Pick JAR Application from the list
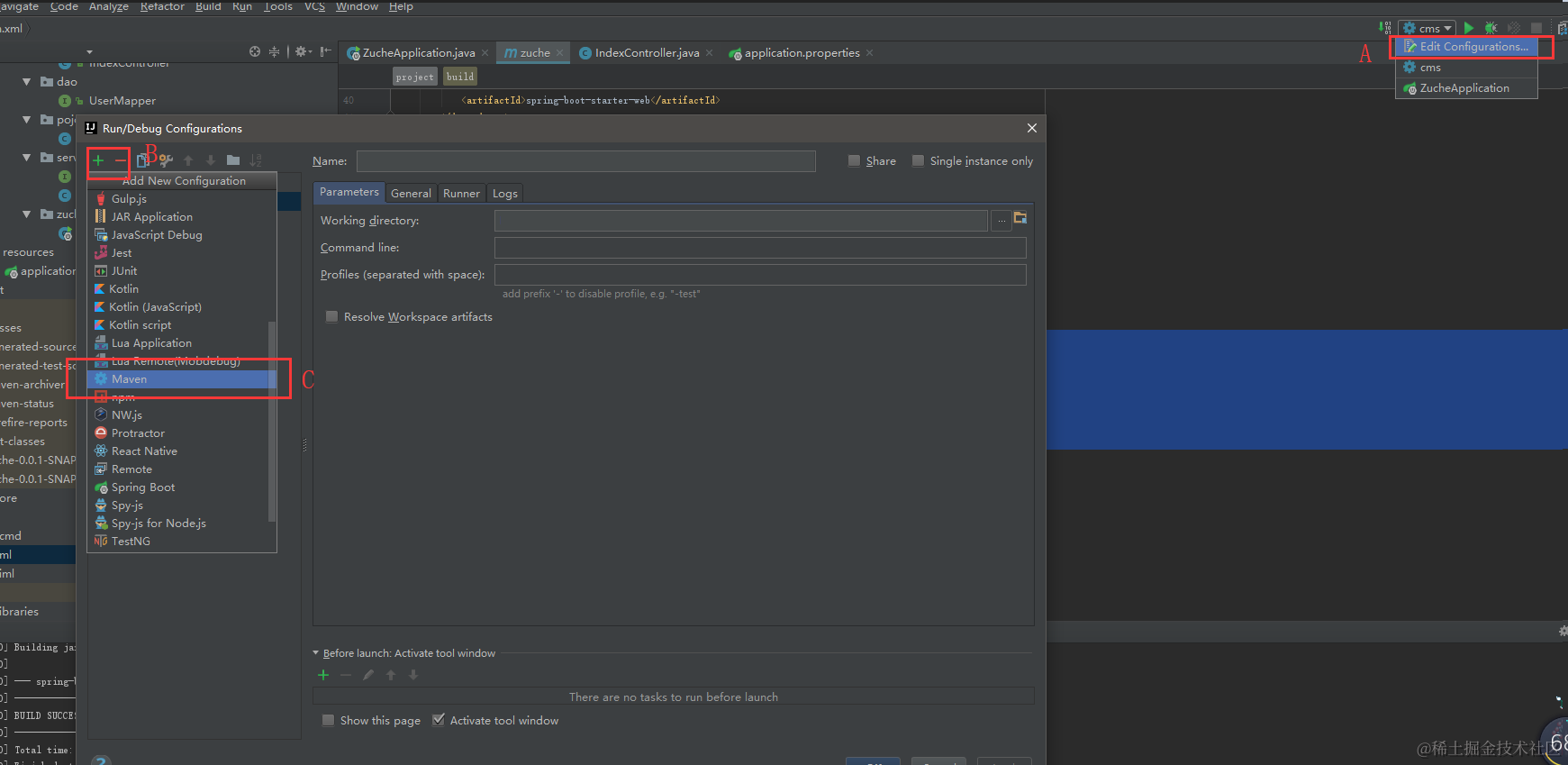Screen dimensions: 1568x765 pyautogui.click(x=181, y=217)
